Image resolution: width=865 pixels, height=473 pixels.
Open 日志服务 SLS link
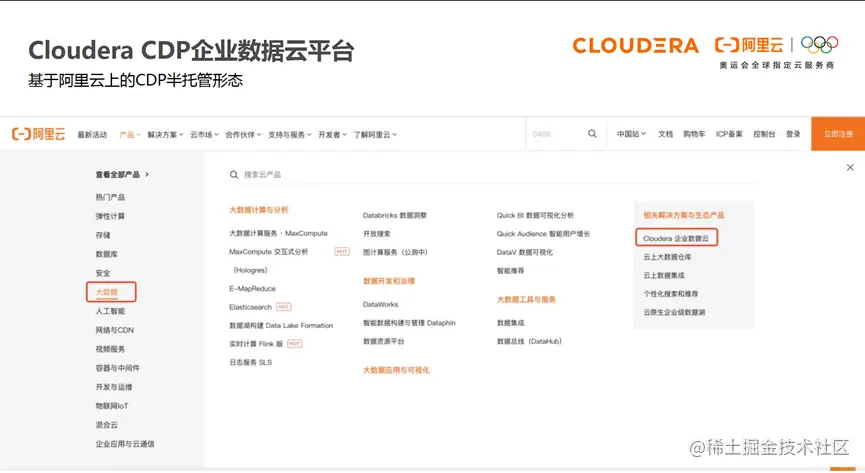pos(250,363)
